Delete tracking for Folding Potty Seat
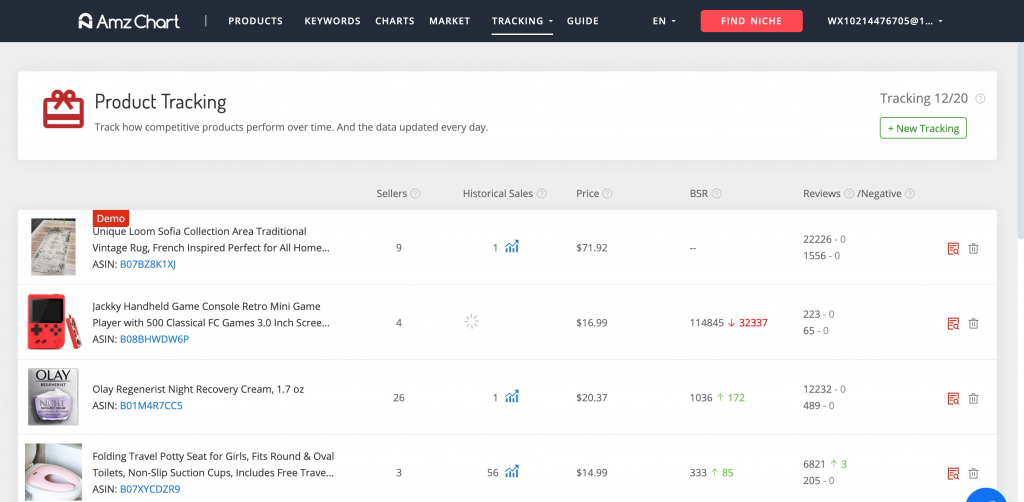 [973, 473]
